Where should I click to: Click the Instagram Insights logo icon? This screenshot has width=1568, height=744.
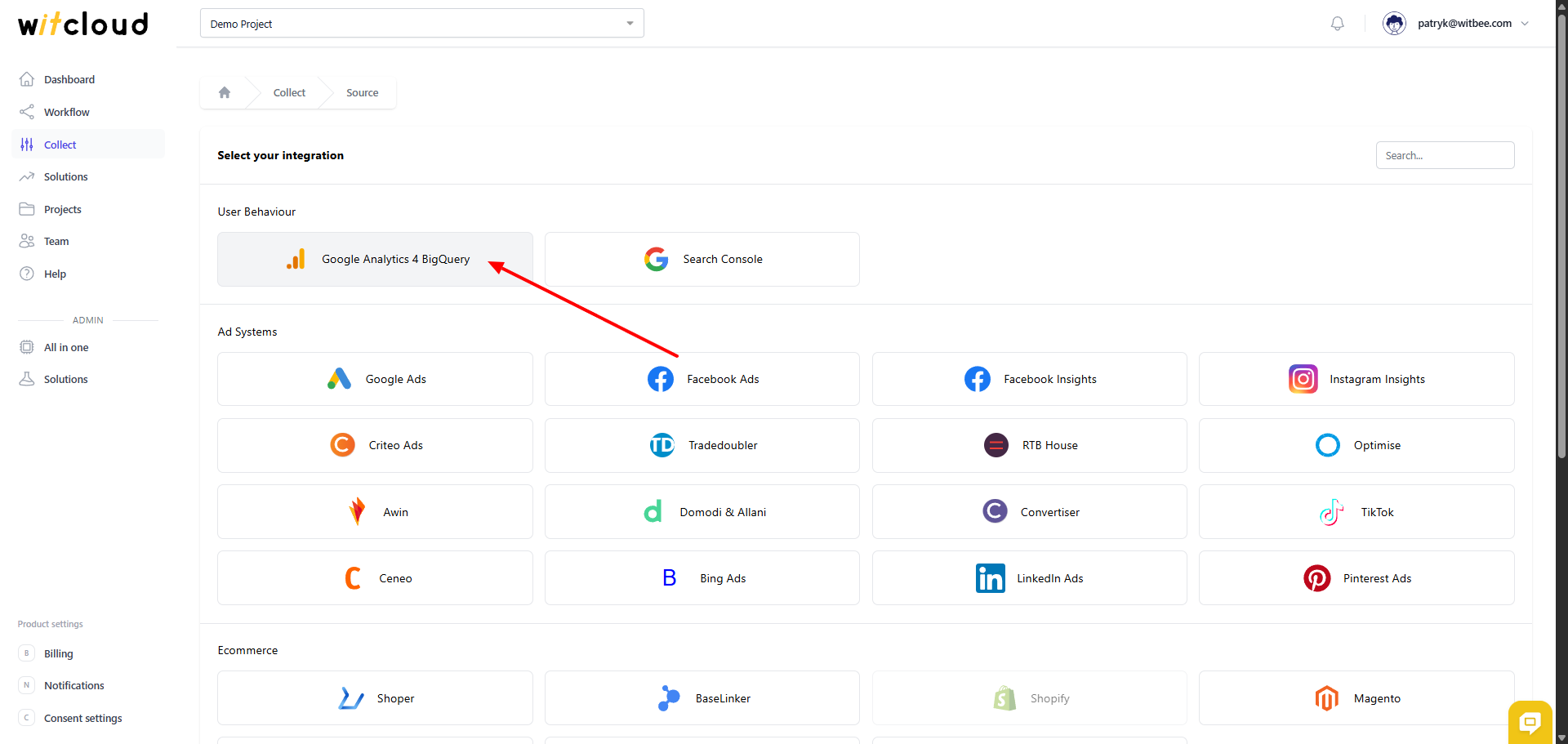pyautogui.click(x=1303, y=379)
